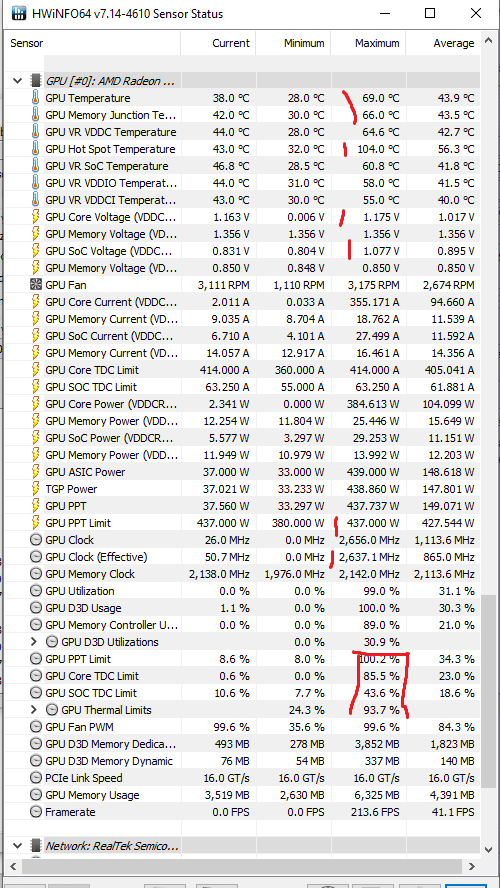Click the vertical scrollbar thumb
The height and width of the screenshot is (888, 500).
coord(489,690)
